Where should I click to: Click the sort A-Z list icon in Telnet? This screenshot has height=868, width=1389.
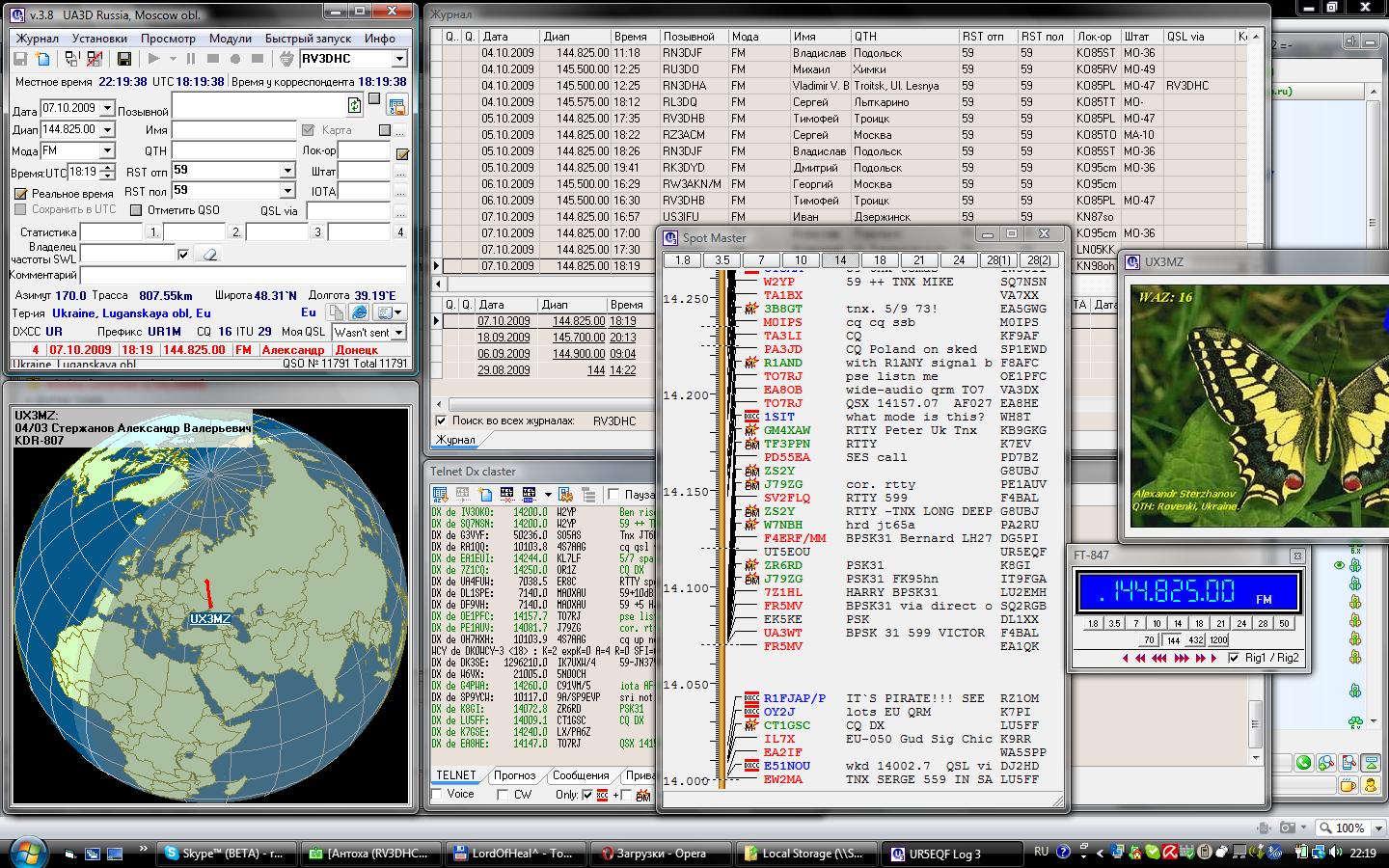(x=441, y=495)
